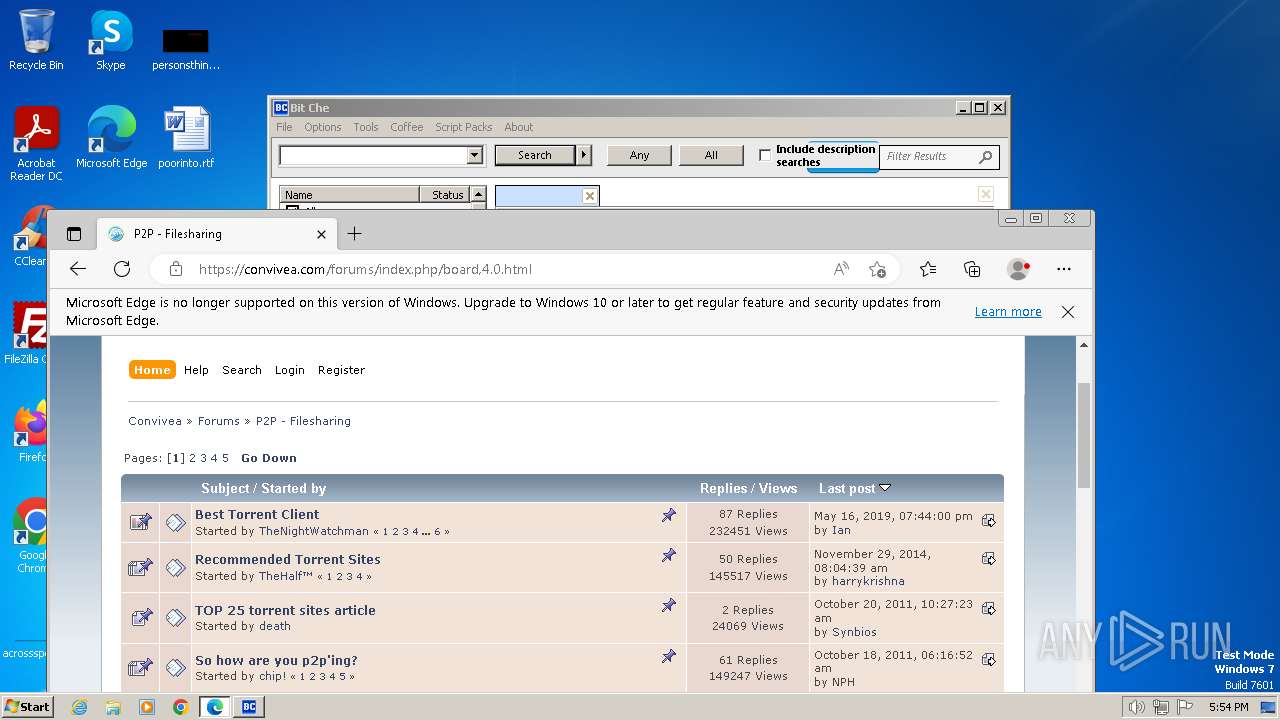The width and height of the screenshot is (1280, 720).
Task: Click the All button in Bit Che
Action: [711, 155]
